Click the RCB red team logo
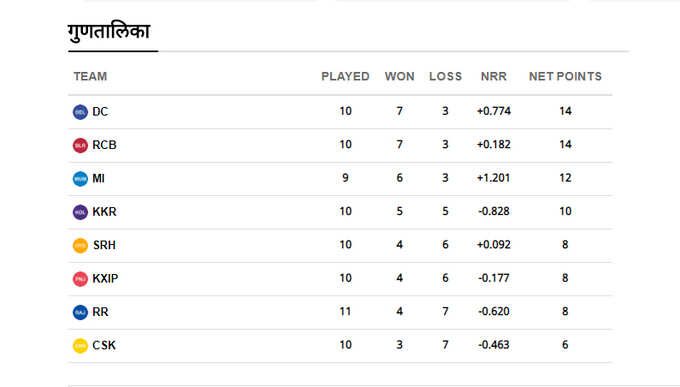The image size is (680, 387). pos(80,145)
